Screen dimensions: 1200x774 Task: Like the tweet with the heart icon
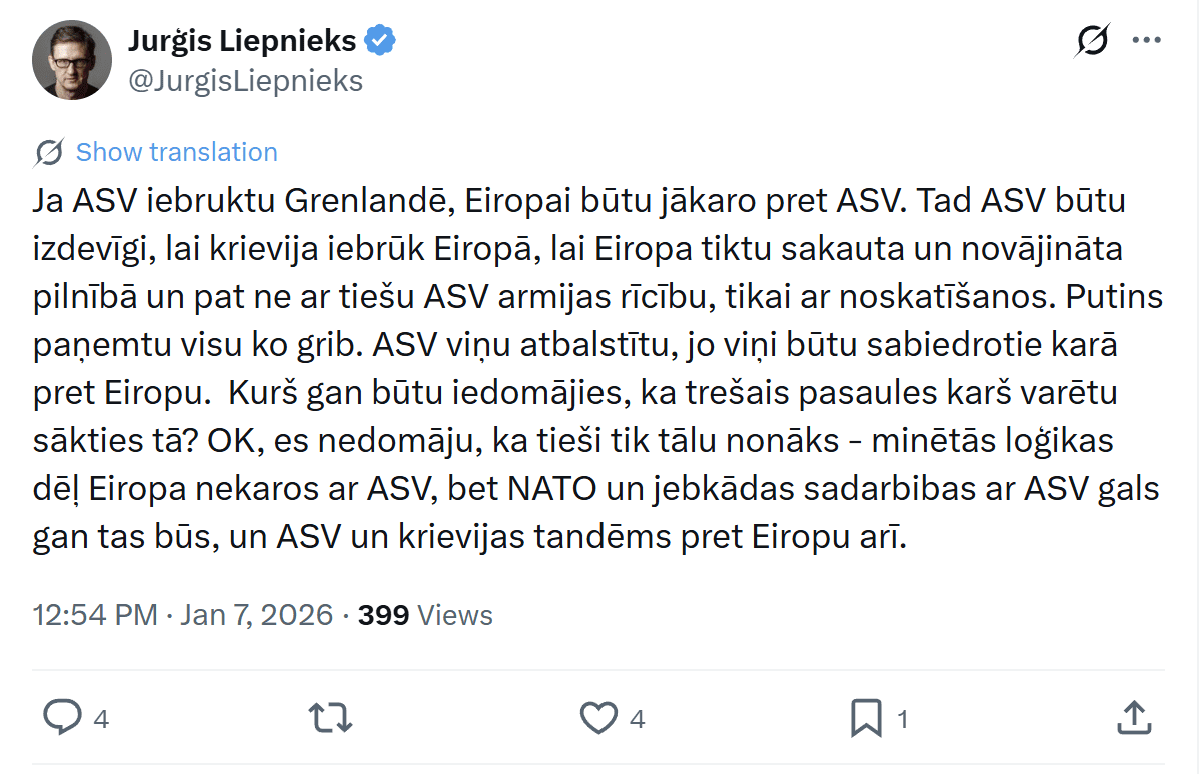click(x=599, y=717)
